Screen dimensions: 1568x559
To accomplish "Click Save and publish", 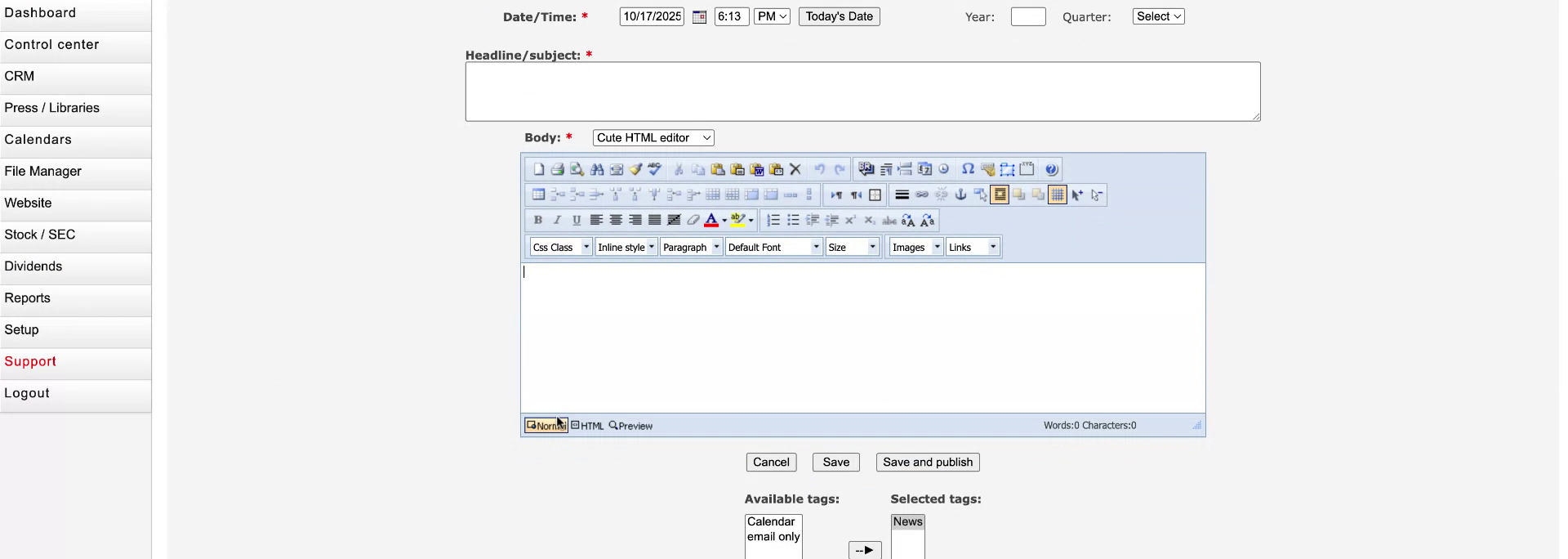I will (x=928, y=463).
